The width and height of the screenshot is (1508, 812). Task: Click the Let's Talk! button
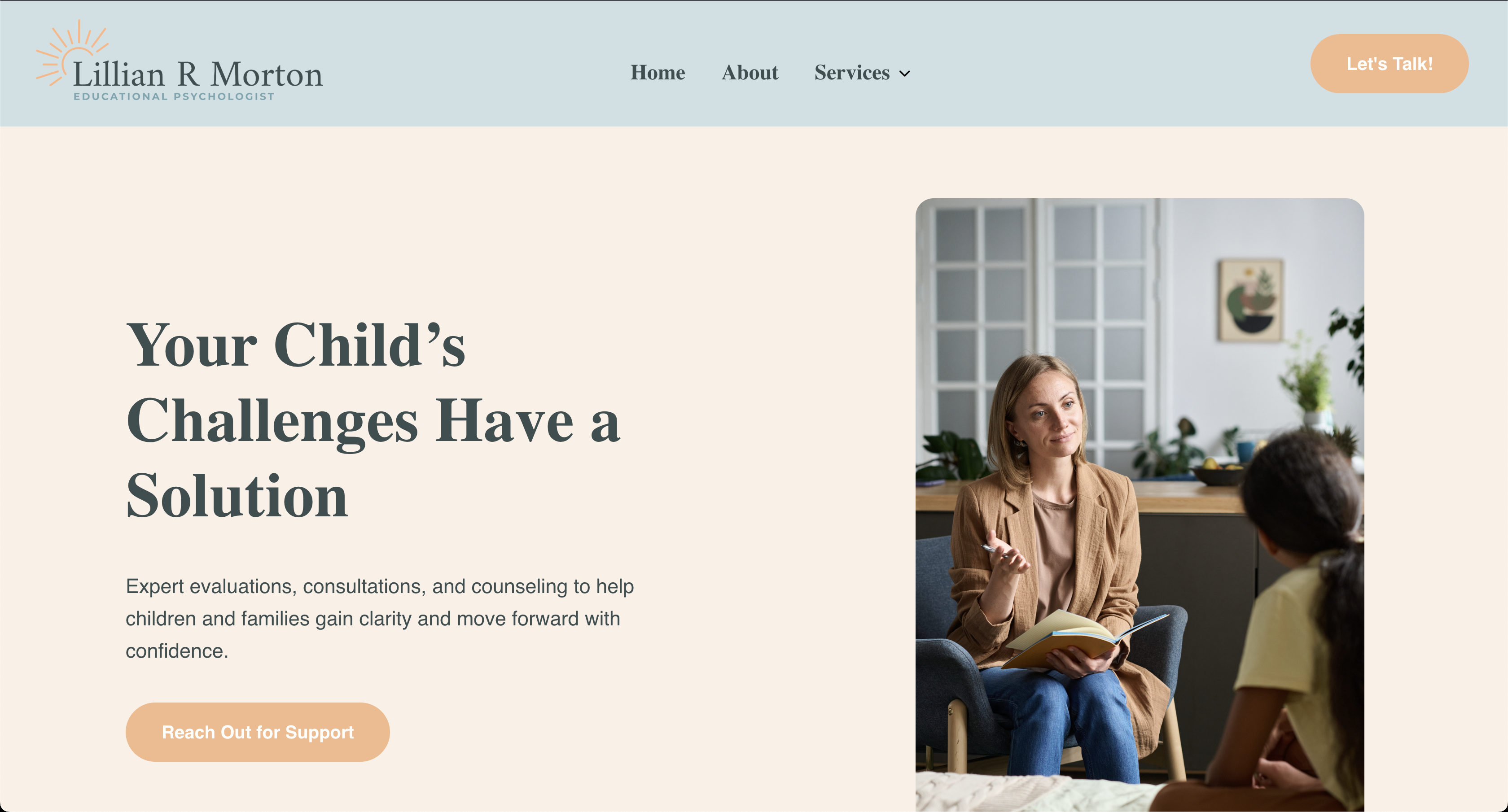click(x=1389, y=63)
